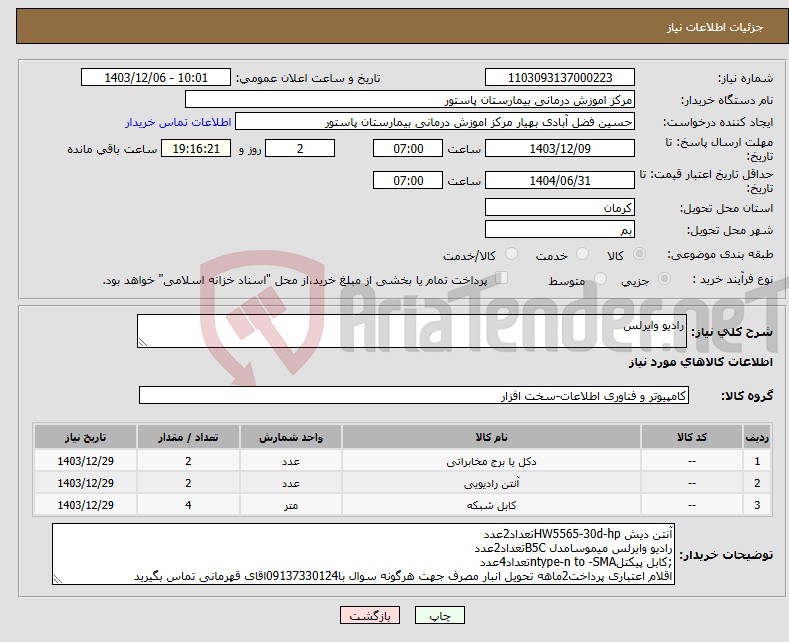This screenshot has width=789, height=642.
Task: Click the اطلاعات کالاهای مورد نیاز heading
Action: pos(700,362)
